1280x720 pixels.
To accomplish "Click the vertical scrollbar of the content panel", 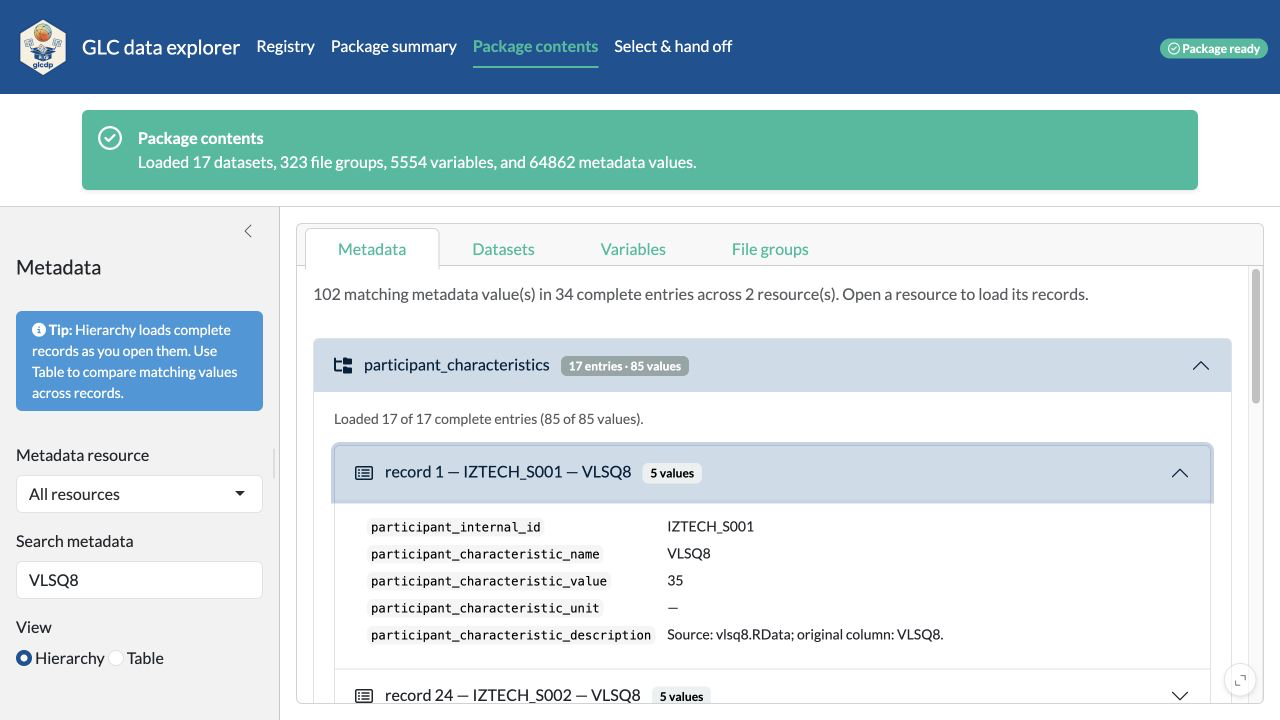I will pyautogui.click(x=1257, y=337).
